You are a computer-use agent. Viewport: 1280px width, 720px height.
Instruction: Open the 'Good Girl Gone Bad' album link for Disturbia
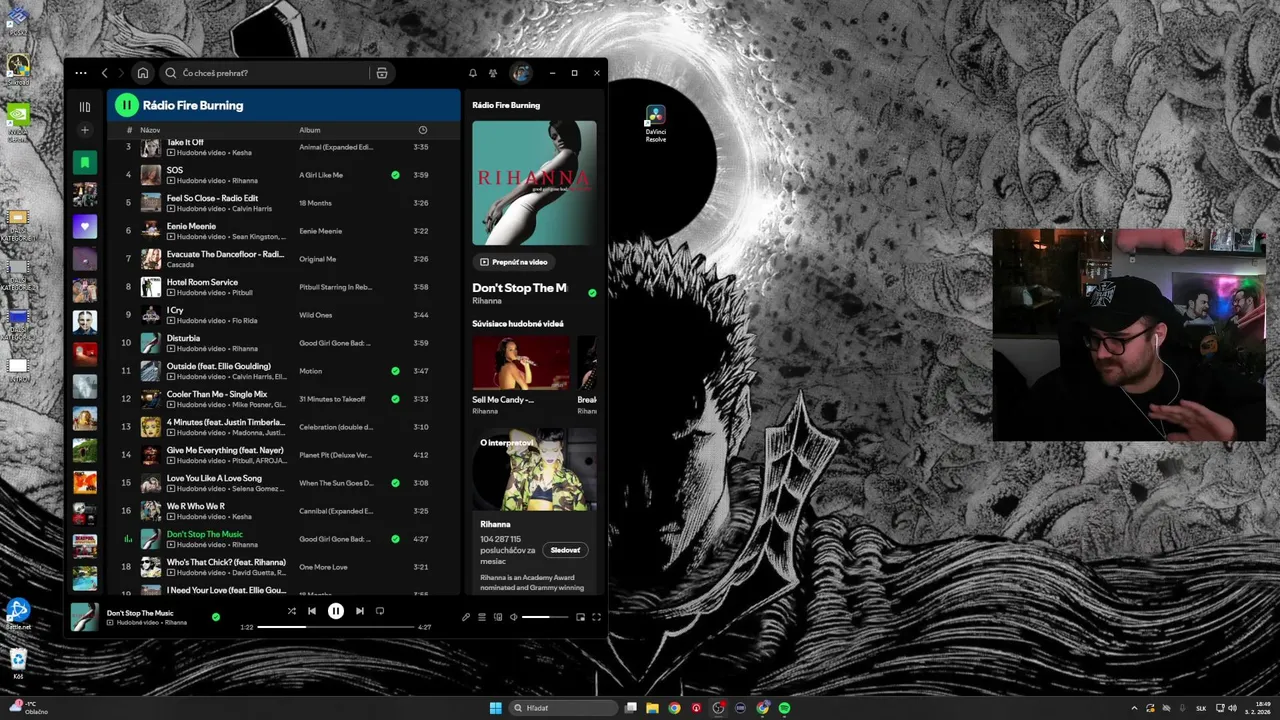[x=335, y=343]
